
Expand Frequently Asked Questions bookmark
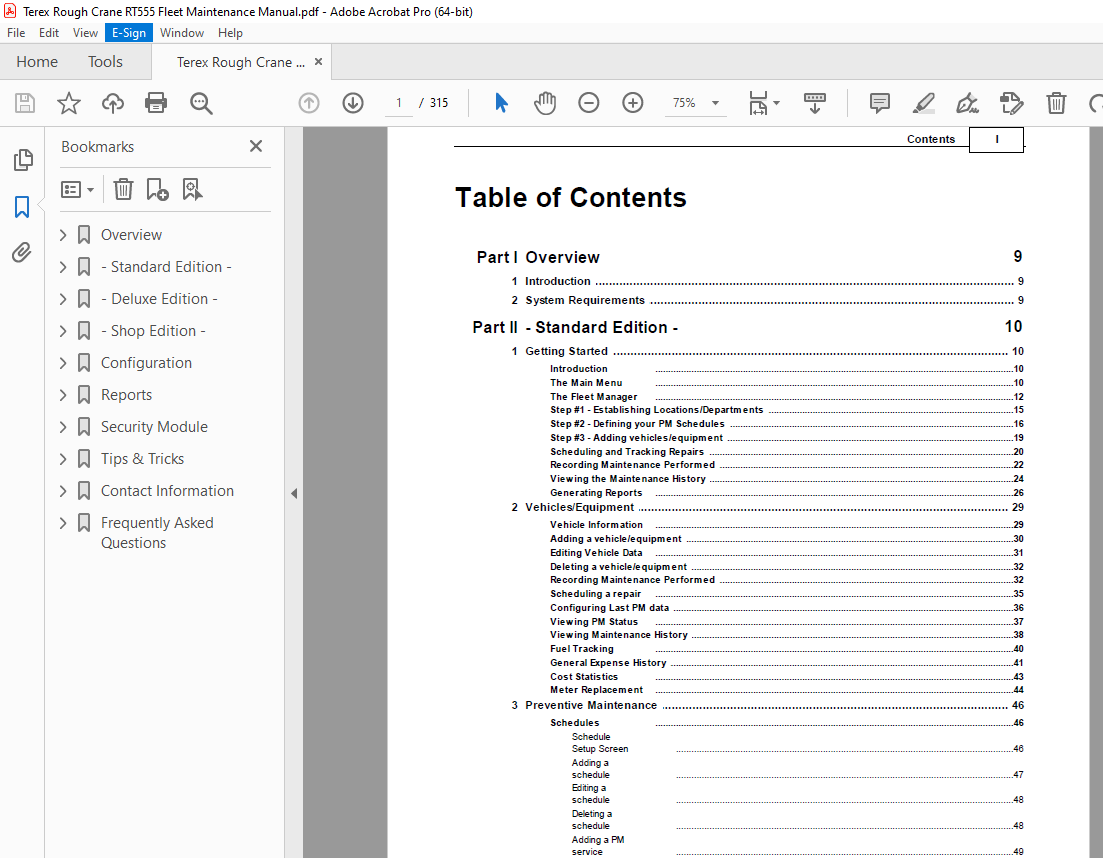pos(63,523)
